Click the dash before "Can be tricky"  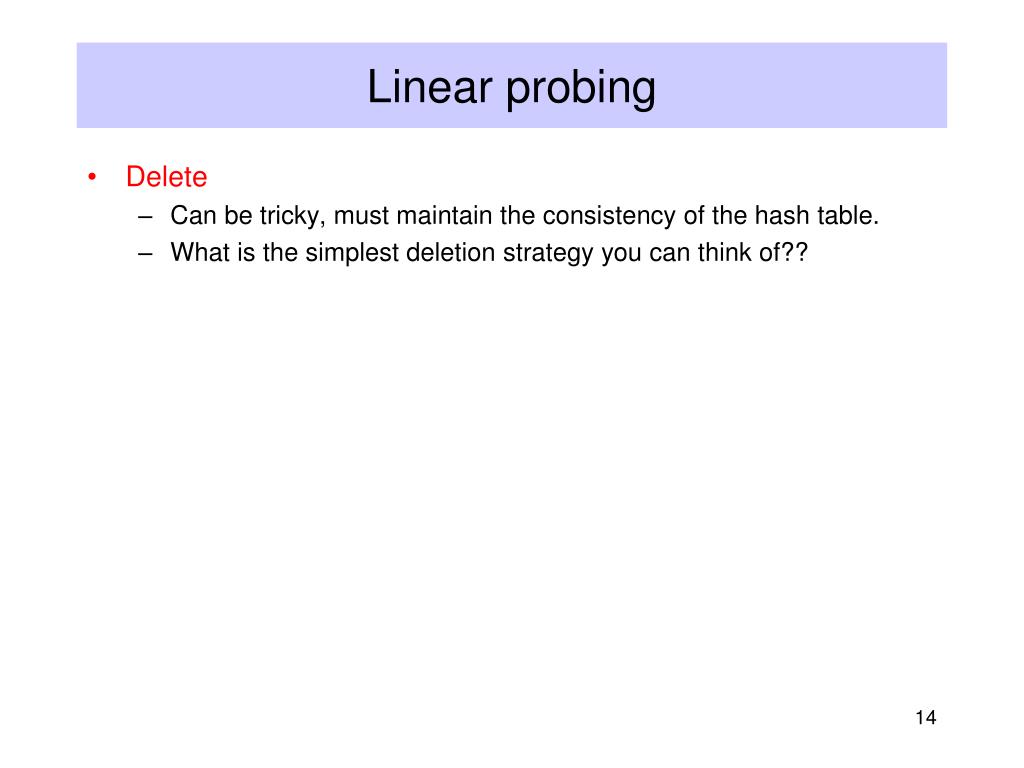146,216
